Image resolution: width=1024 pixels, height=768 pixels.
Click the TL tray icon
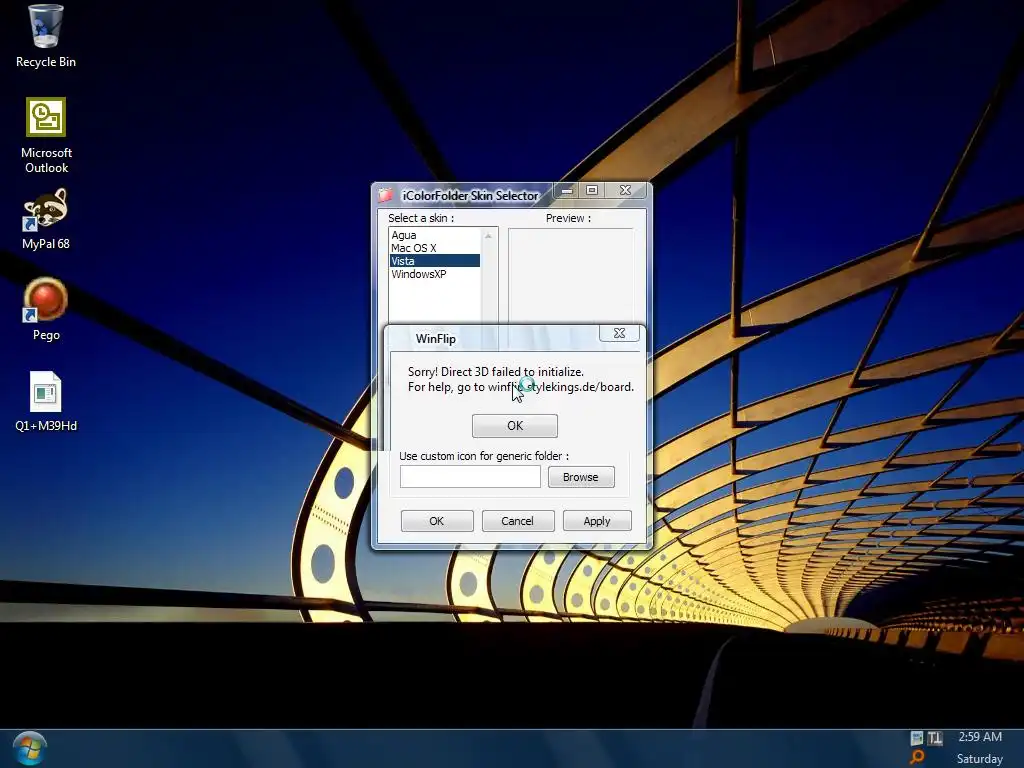935,738
